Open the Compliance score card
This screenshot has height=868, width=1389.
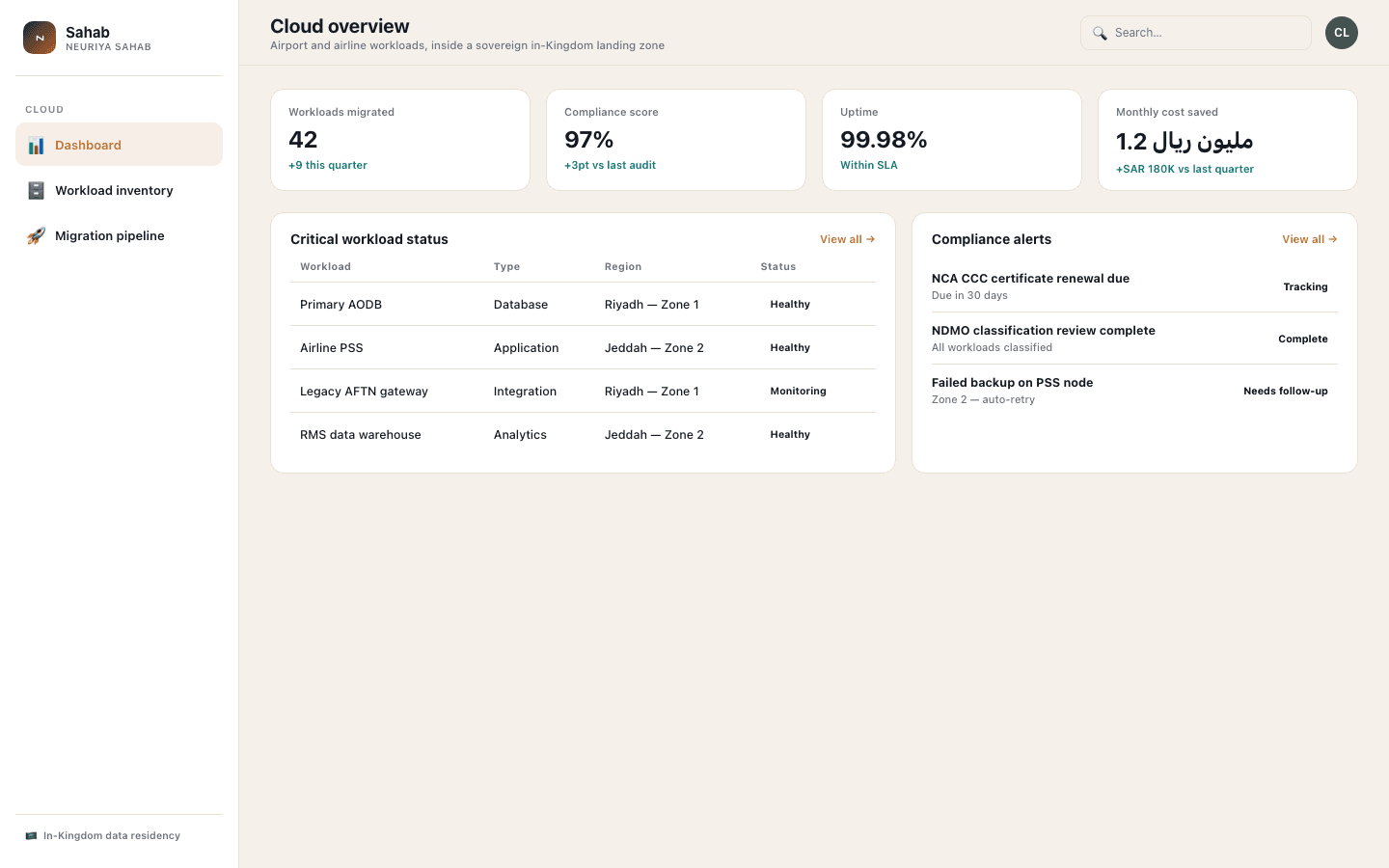[x=676, y=140]
